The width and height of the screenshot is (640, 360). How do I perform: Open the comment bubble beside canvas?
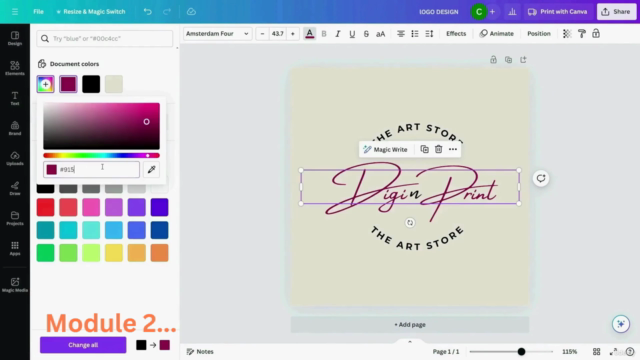click(541, 178)
